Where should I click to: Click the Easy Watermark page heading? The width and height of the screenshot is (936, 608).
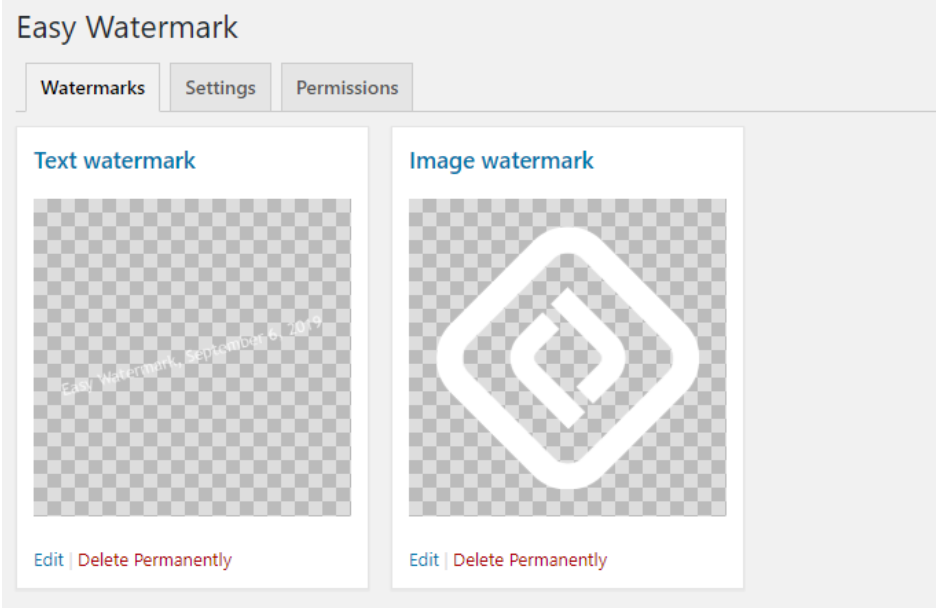[127, 28]
